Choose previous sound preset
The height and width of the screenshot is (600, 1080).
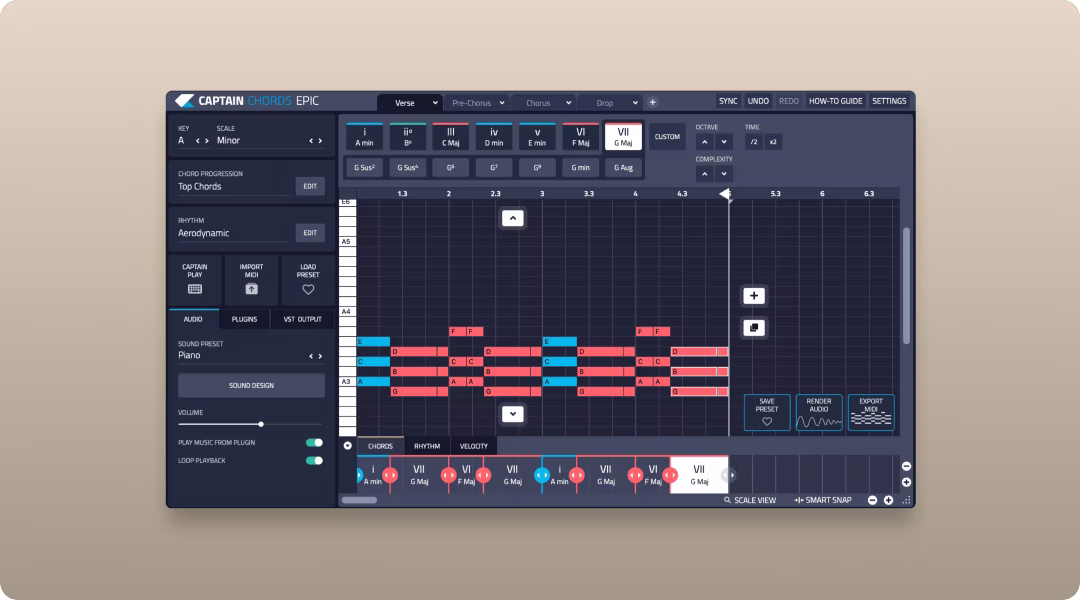(311, 356)
